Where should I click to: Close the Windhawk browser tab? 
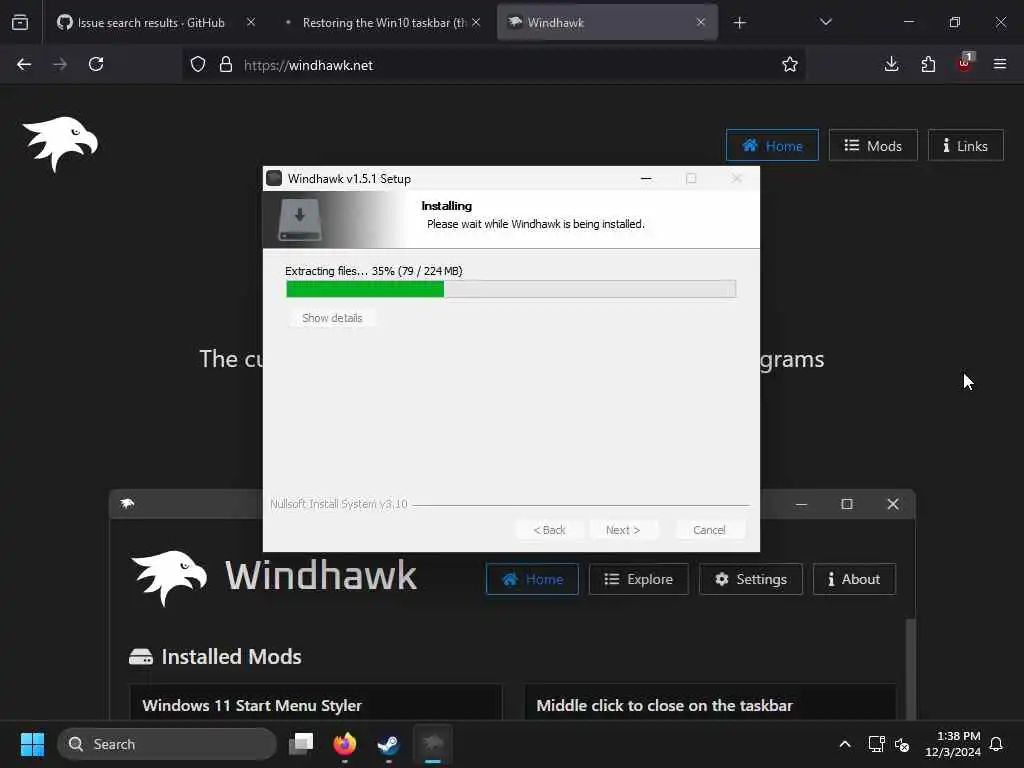point(701,22)
